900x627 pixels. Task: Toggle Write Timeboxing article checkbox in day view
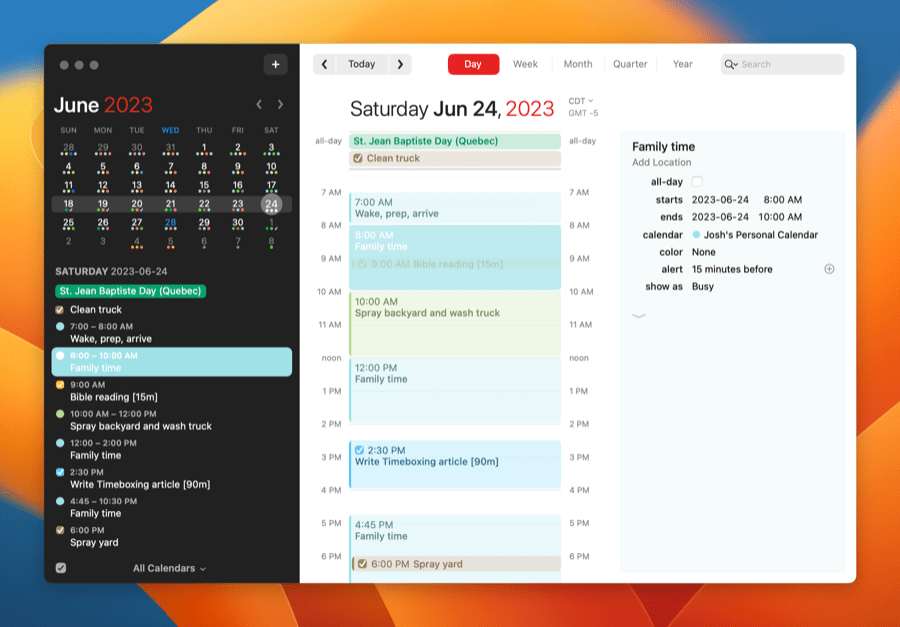click(359, 450)
